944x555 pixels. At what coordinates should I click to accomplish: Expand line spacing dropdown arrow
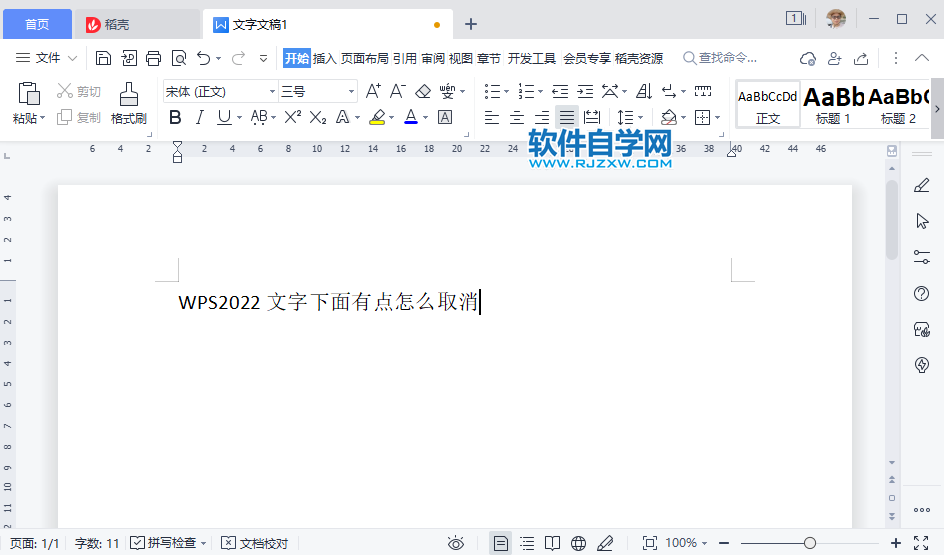pos(641,117)
